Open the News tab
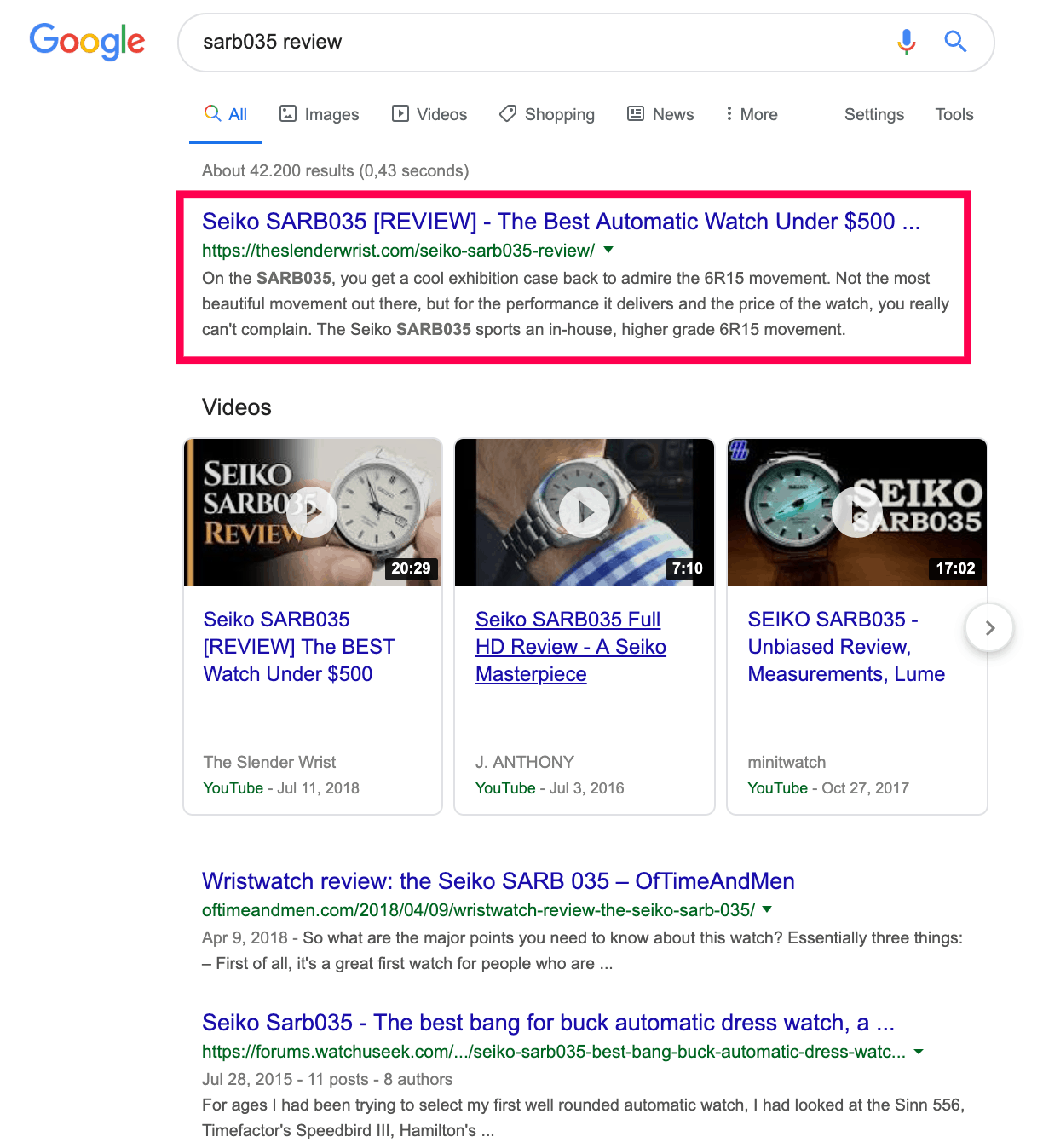 (x=660, y=114)
